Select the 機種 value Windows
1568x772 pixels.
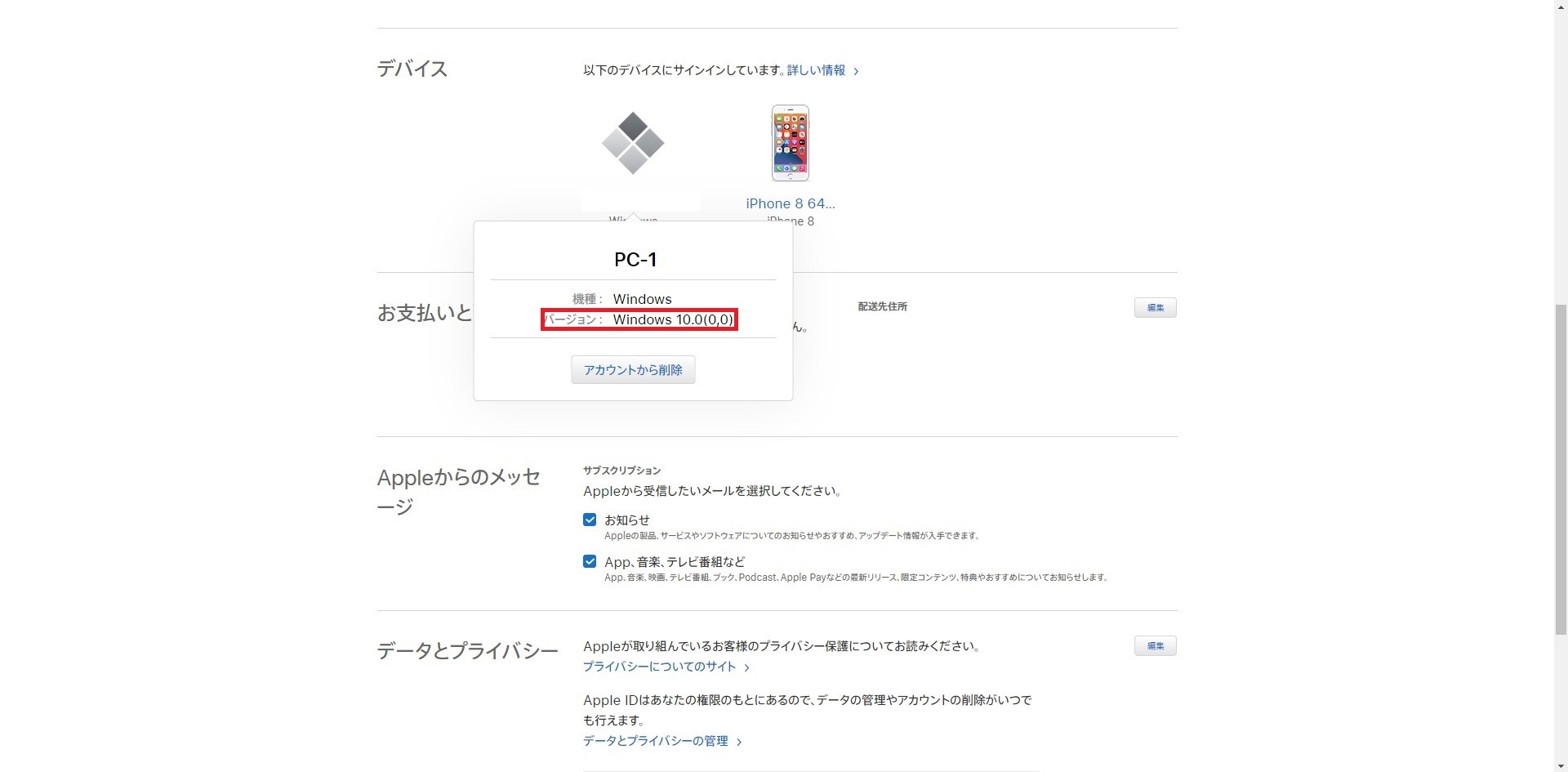pyautogui.click(x=643, y=299)
